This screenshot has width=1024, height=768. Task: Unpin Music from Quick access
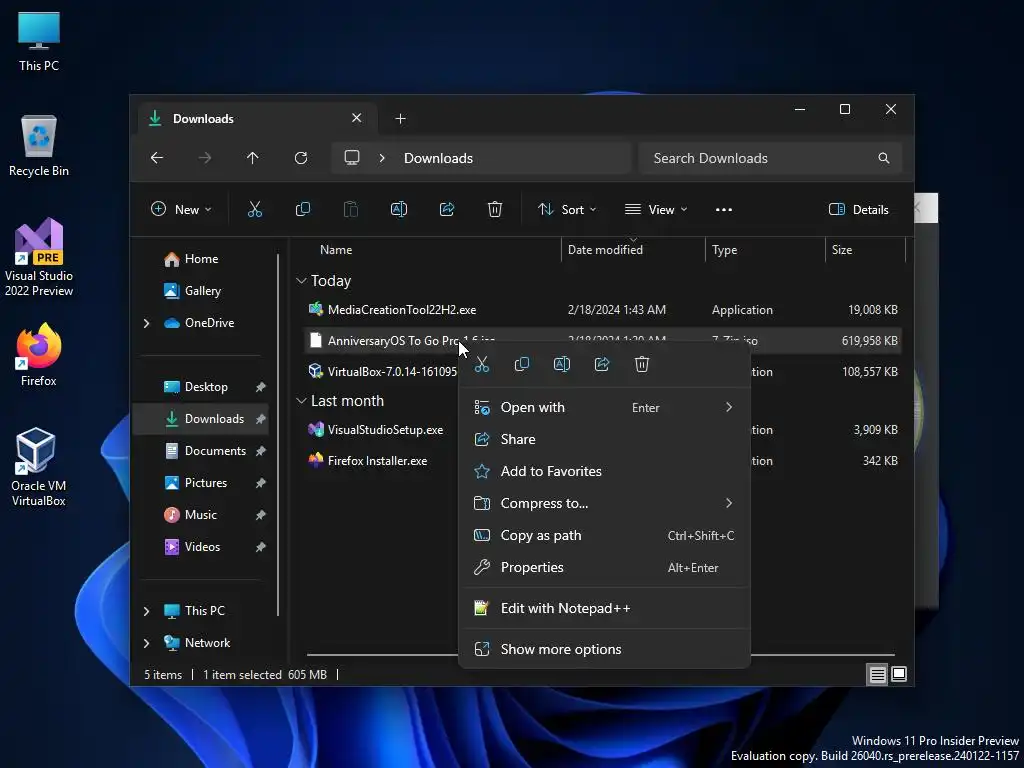[261, 515]
